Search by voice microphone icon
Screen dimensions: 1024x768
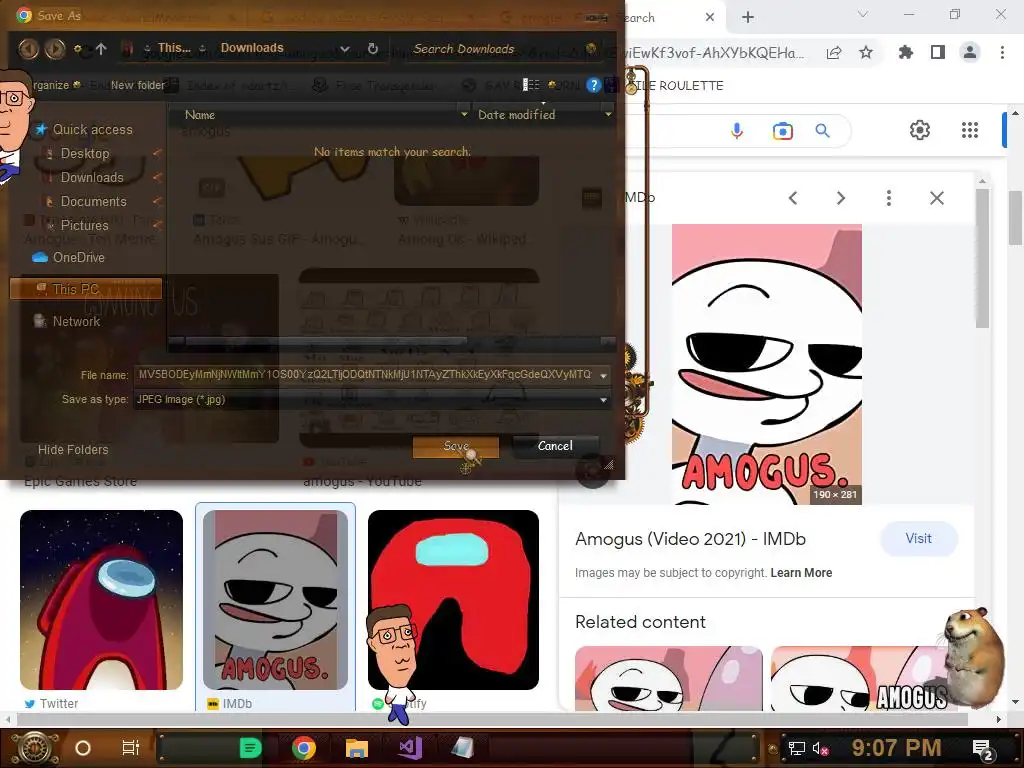737,131
